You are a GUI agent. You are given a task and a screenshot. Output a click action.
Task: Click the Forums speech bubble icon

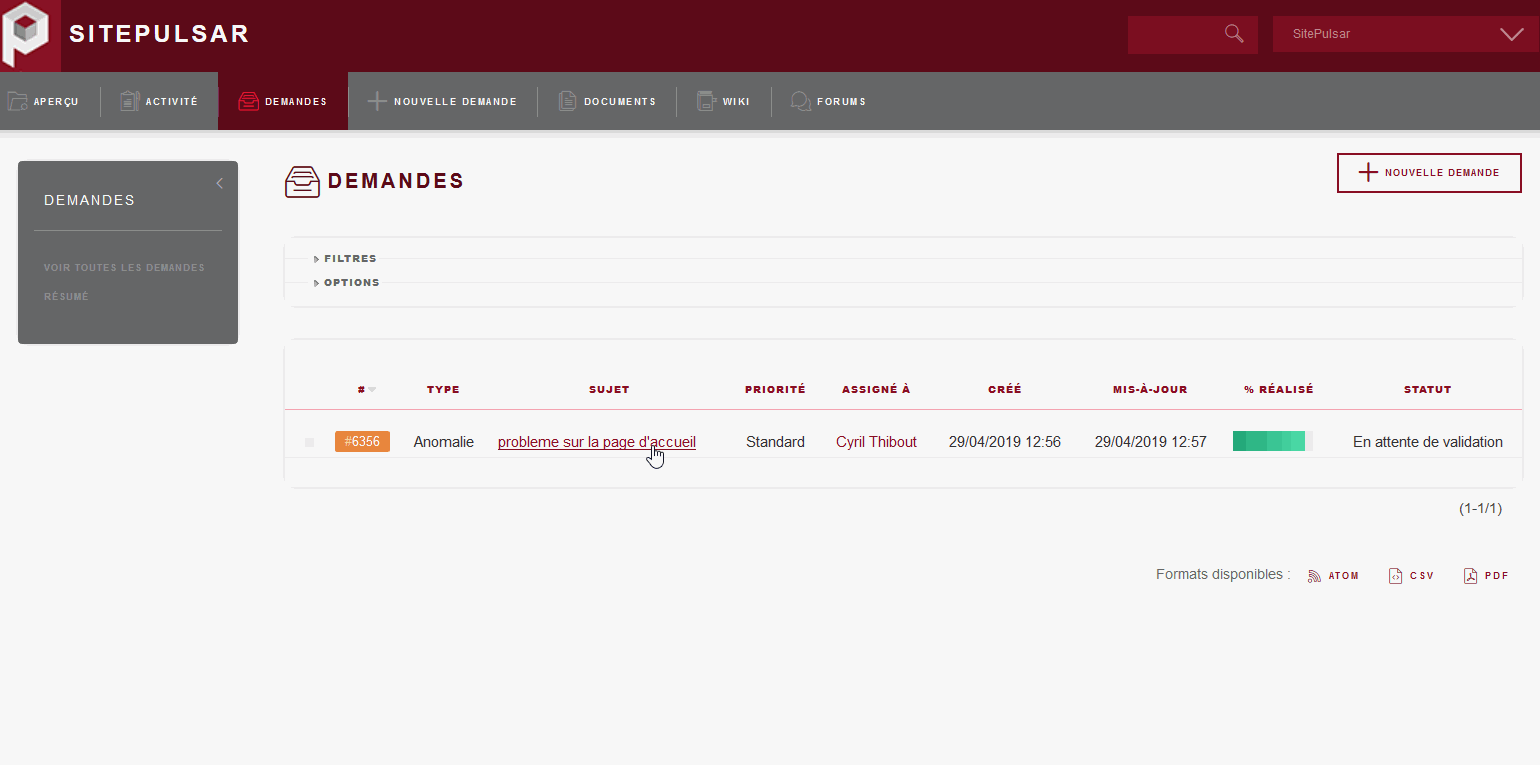pos(800,101)
